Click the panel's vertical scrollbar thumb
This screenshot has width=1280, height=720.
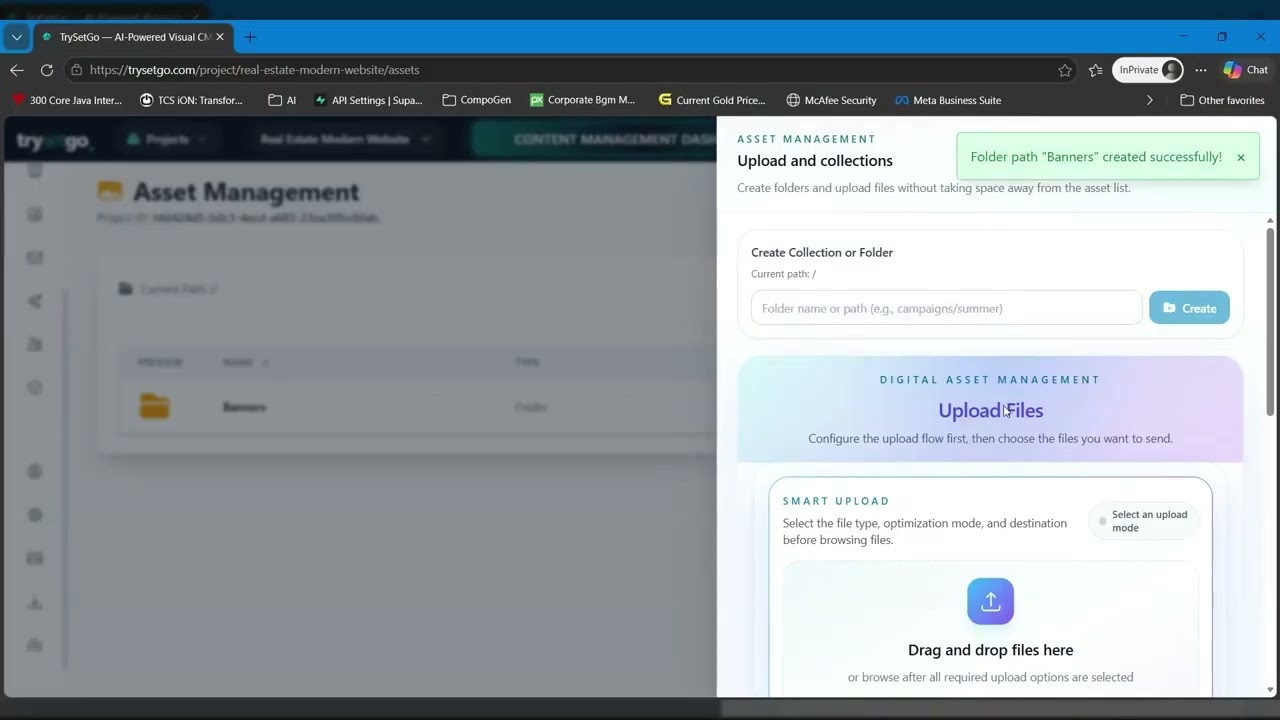[1271, 321]
